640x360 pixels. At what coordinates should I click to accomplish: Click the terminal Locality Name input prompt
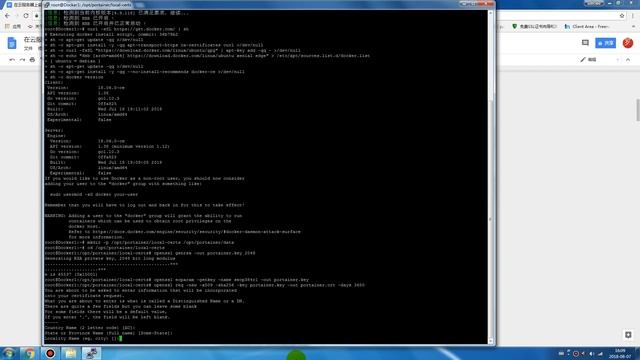pos(82,338)
